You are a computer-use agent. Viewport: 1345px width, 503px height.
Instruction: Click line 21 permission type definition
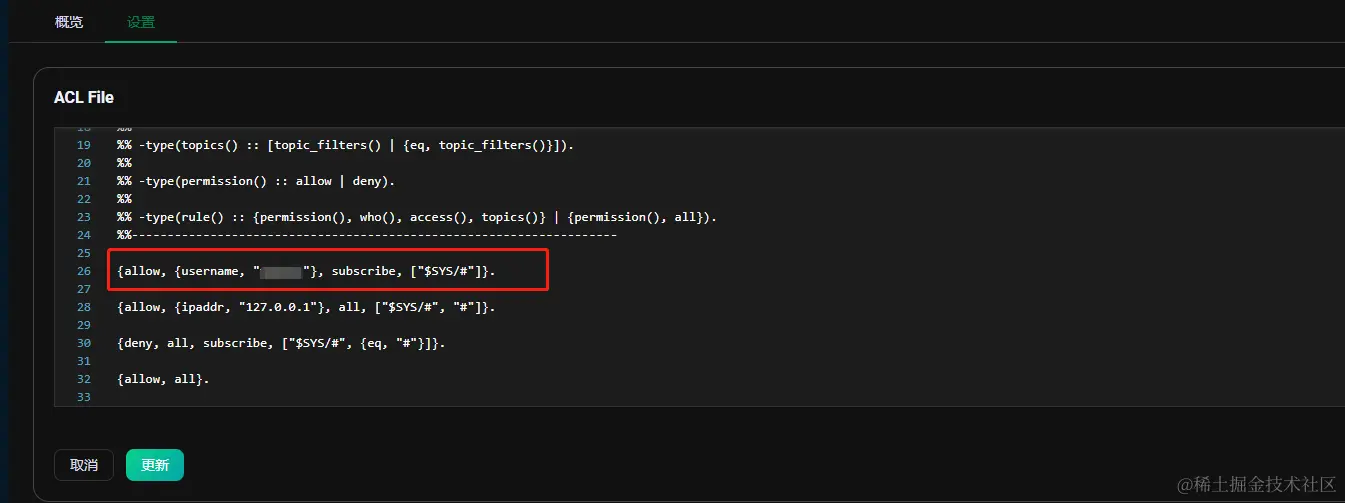(x=256, y=181)
